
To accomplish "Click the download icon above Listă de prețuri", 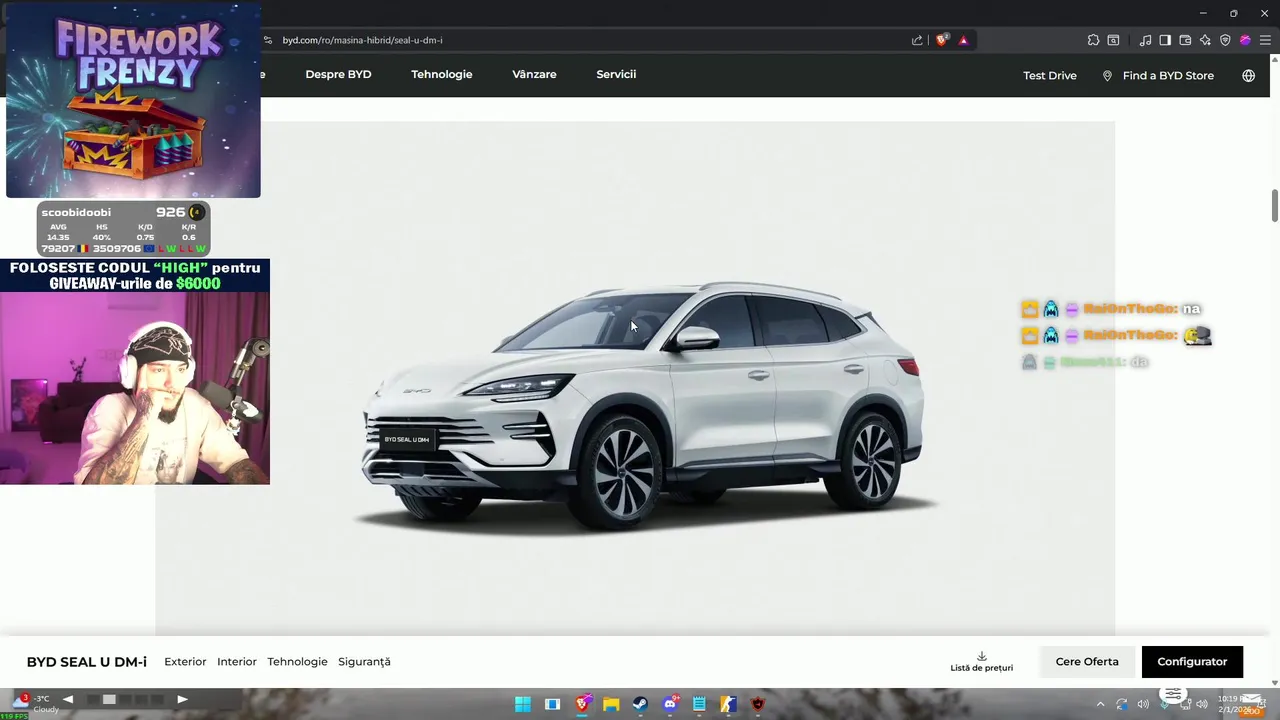I will (x=982, y=656).
